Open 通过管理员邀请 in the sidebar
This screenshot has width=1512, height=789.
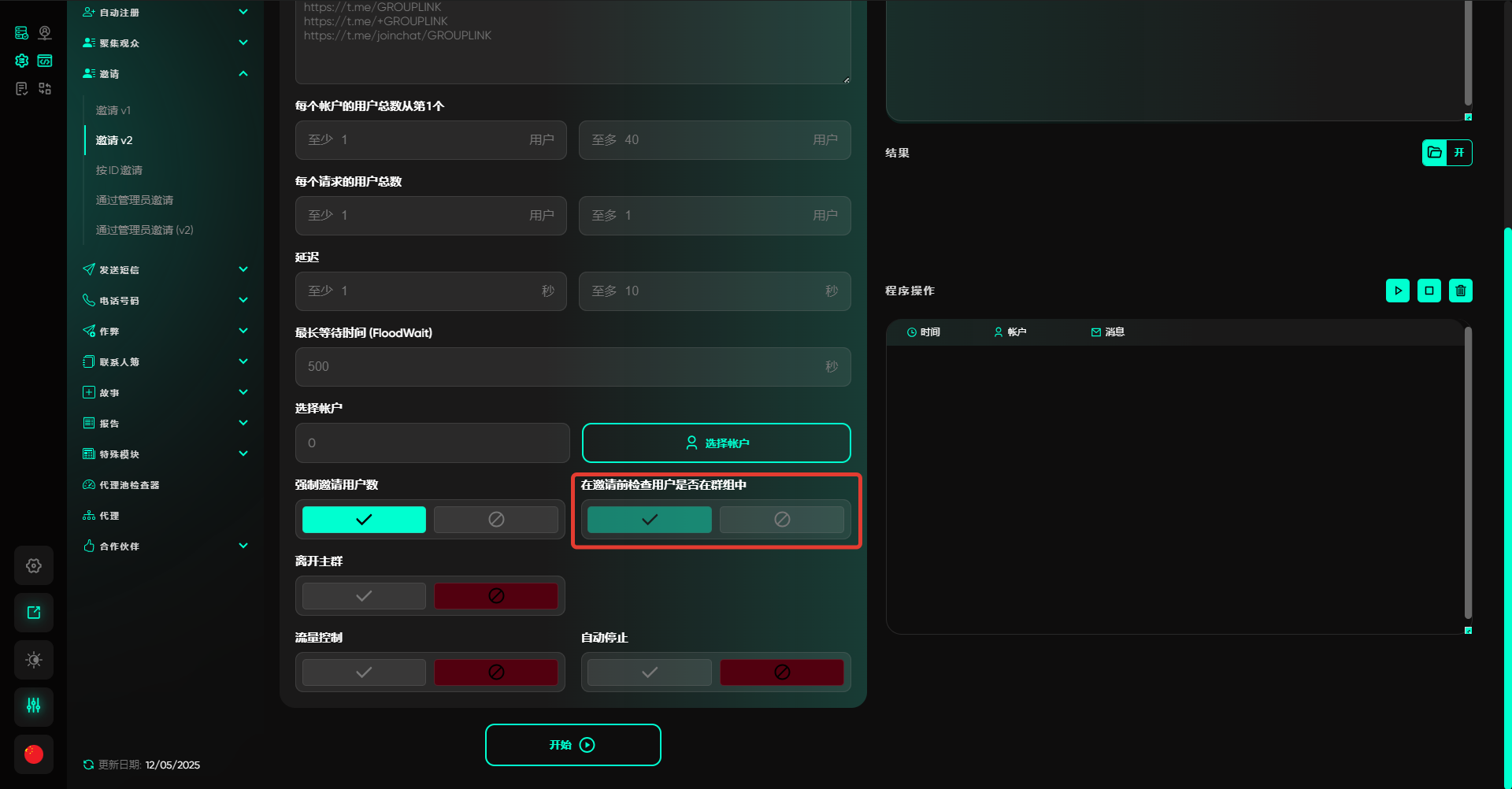click(135, 200)
